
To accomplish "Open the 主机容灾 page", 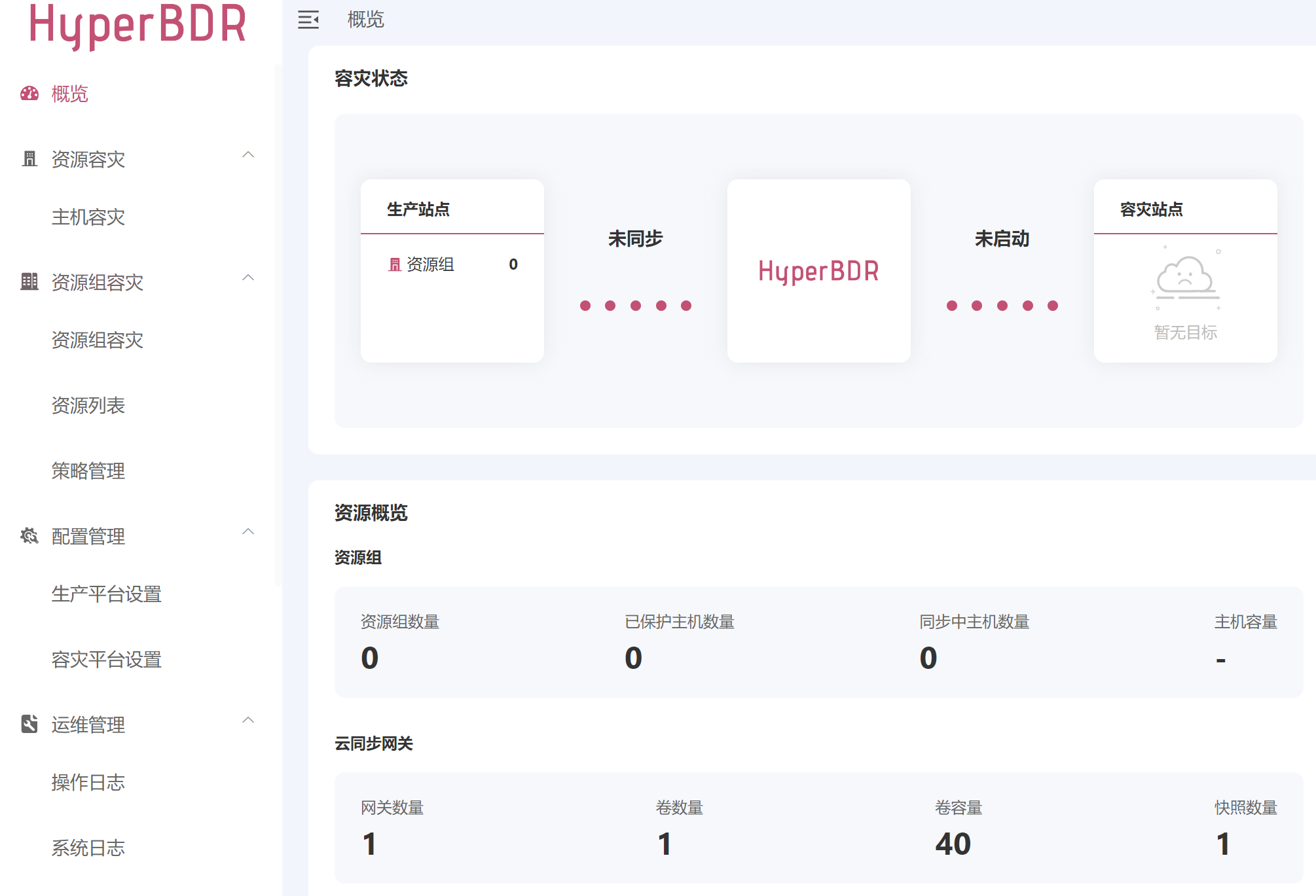I will (x=88, y=217).
